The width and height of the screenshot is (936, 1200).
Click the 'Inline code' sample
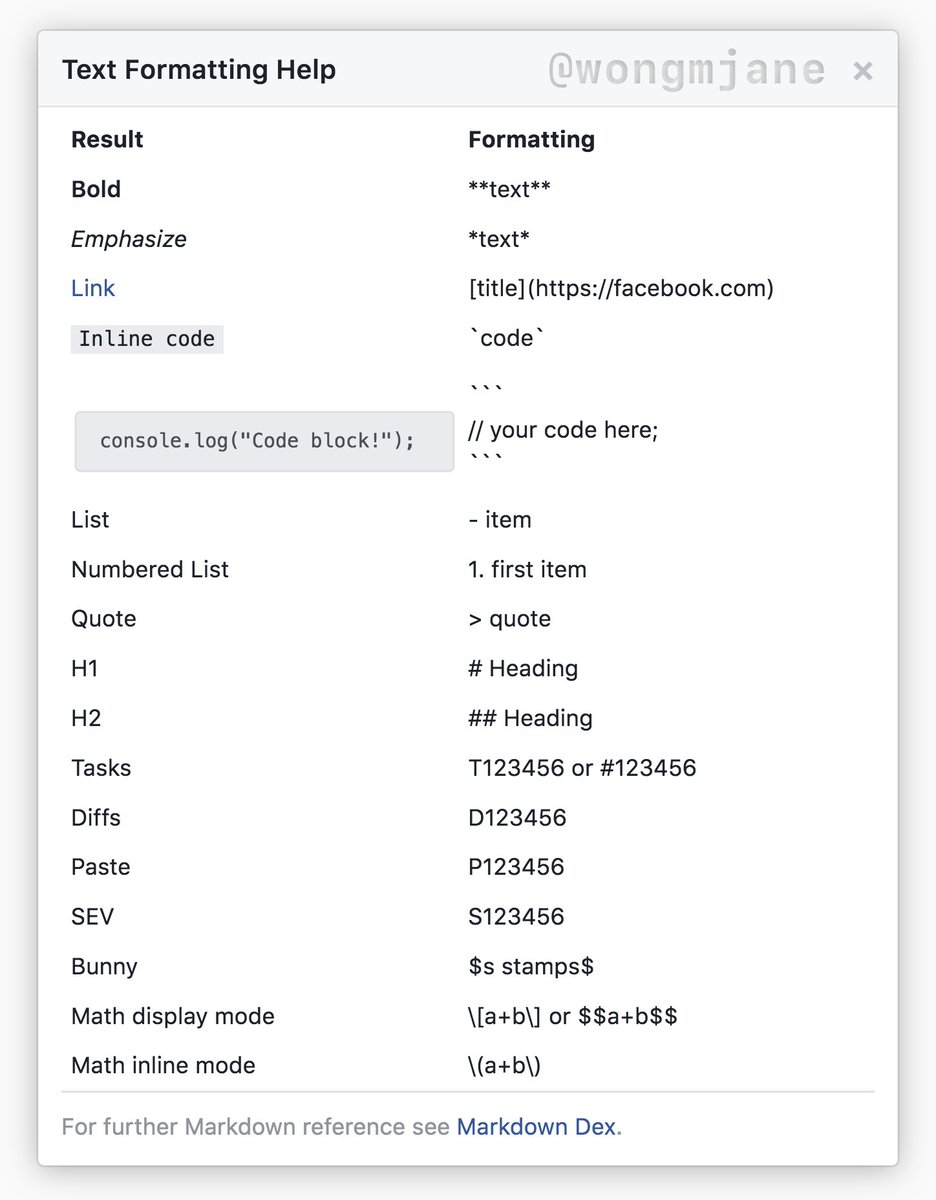[x=147, y=339]
